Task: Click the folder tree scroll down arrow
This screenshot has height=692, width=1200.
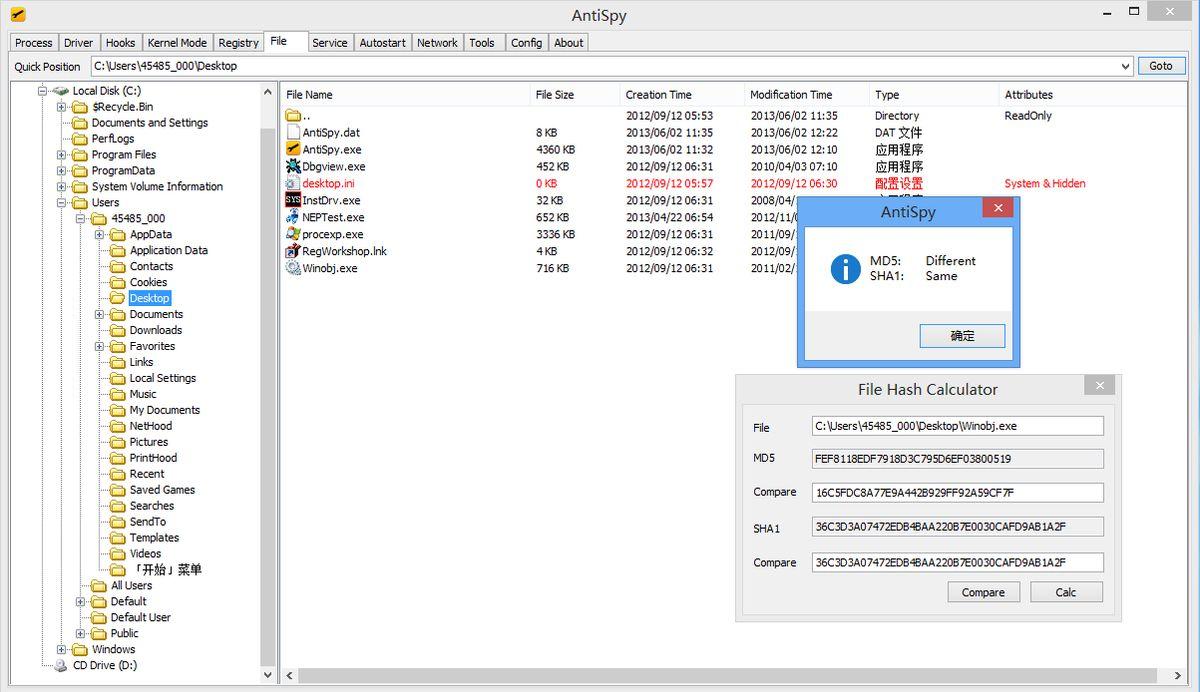Action: 267,676
